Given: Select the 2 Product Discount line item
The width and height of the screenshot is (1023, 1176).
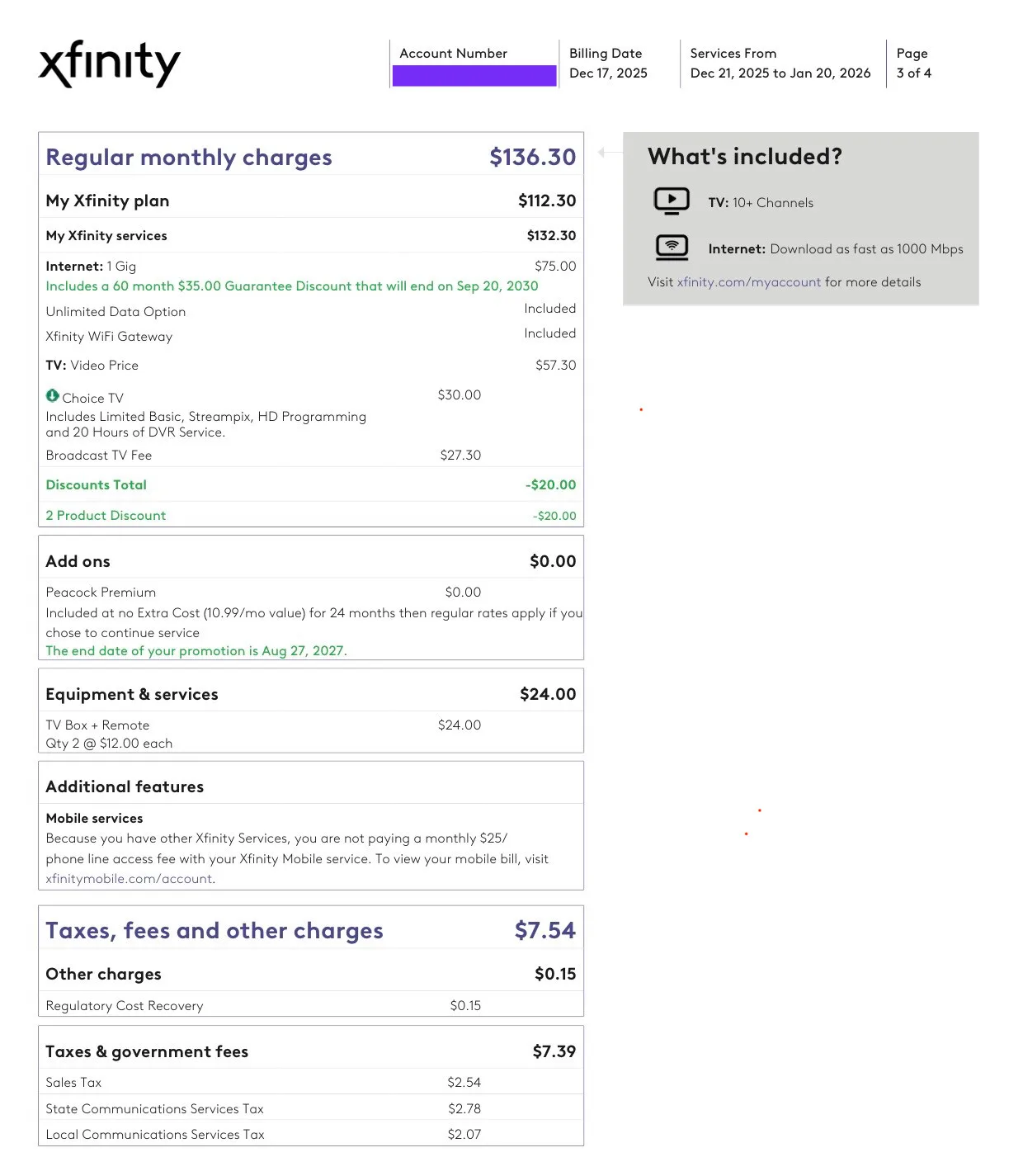Looking at the screenshot, I should pyautogui.click(x=106, y=515).
